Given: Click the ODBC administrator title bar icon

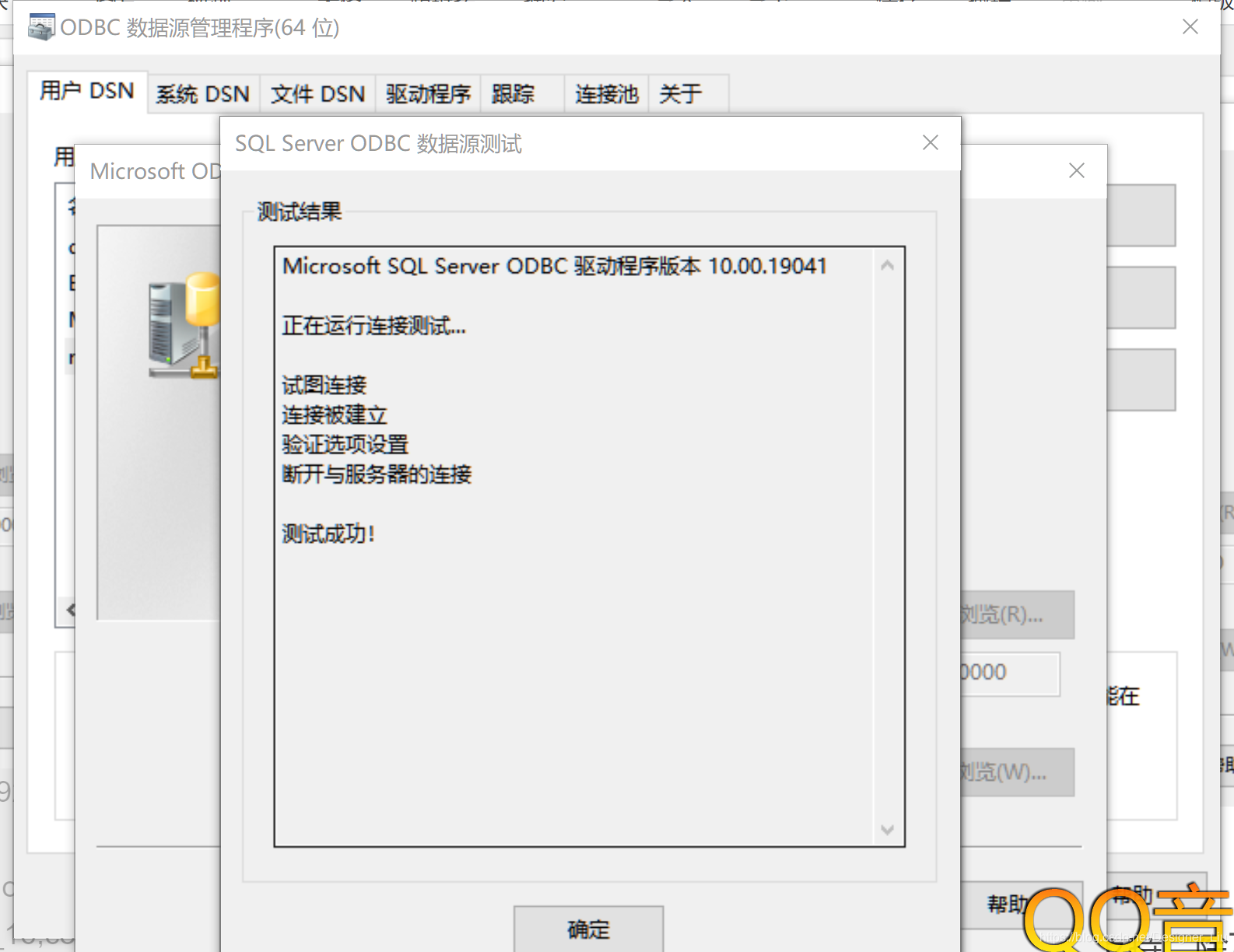Looking at the screenshot, I should click(x=41, y=27).
